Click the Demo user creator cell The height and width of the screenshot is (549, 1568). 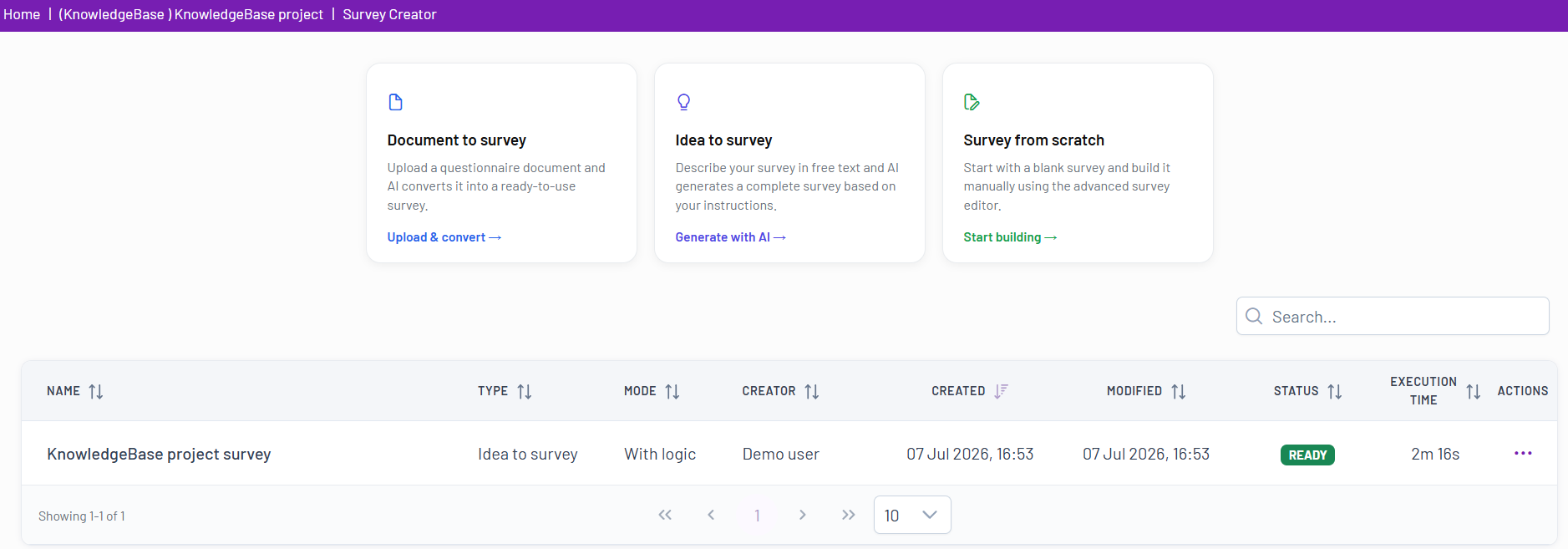pyautogui.click(x=781, y=454)
